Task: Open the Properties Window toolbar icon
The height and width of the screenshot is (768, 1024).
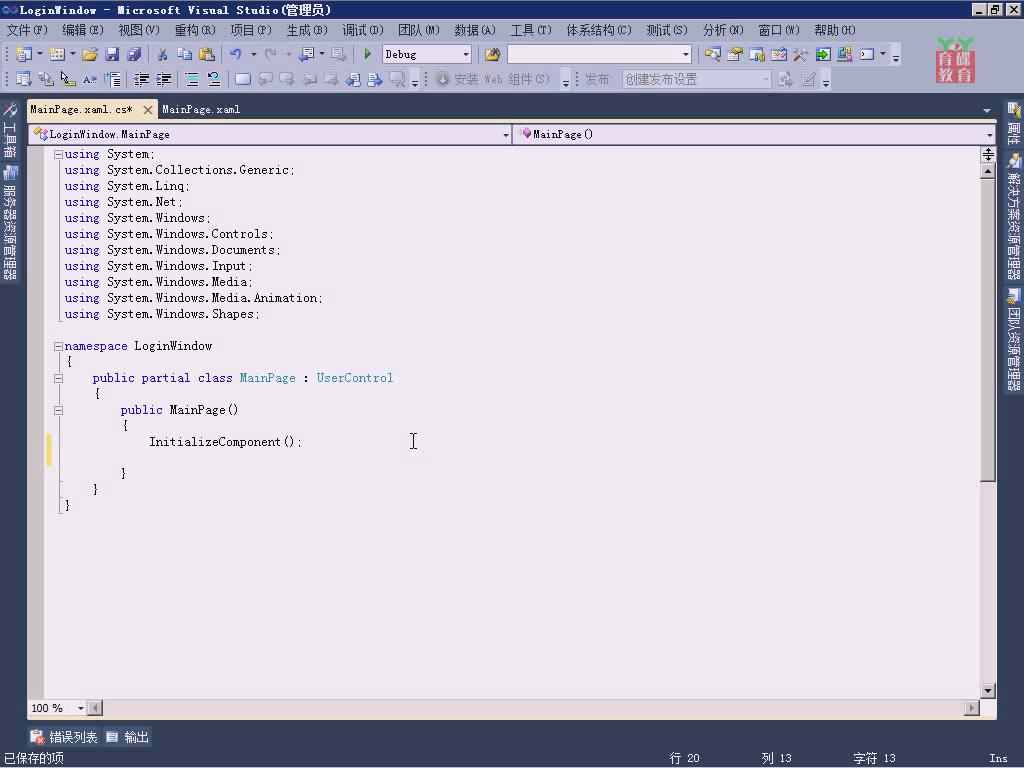Action: [735, 54]
